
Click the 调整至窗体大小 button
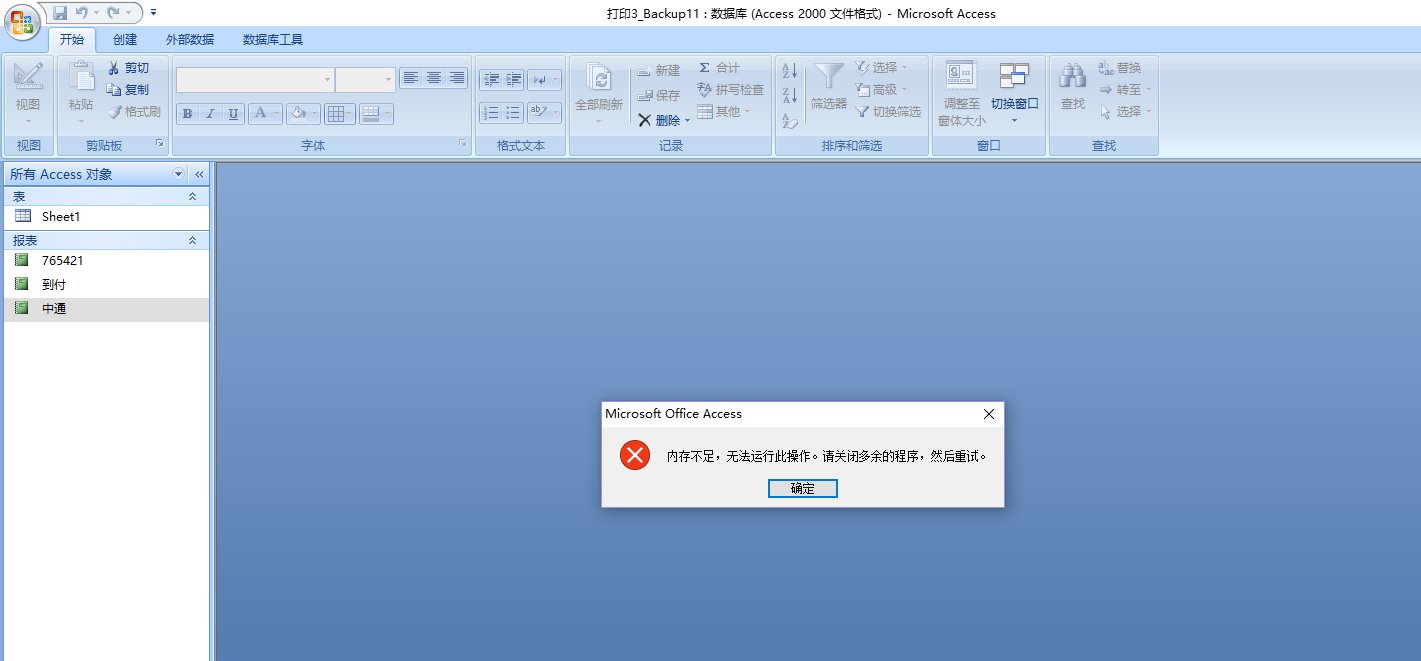(962, 94)
